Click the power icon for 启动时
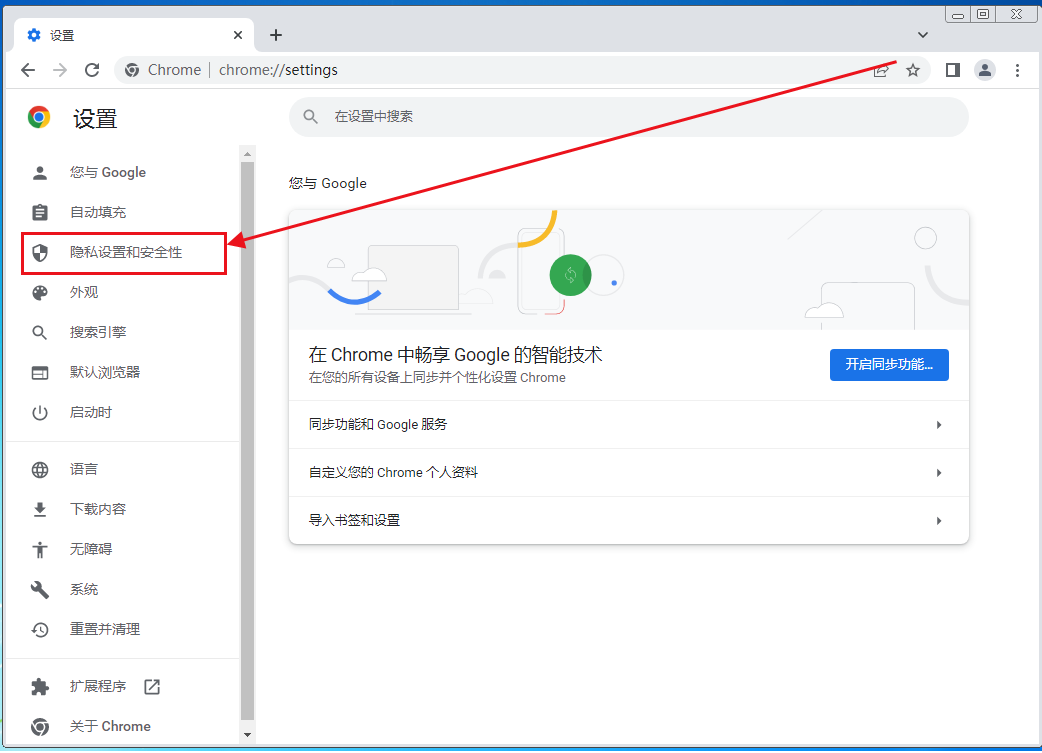Screen dimensions: 1042x753 click(40, 413)
